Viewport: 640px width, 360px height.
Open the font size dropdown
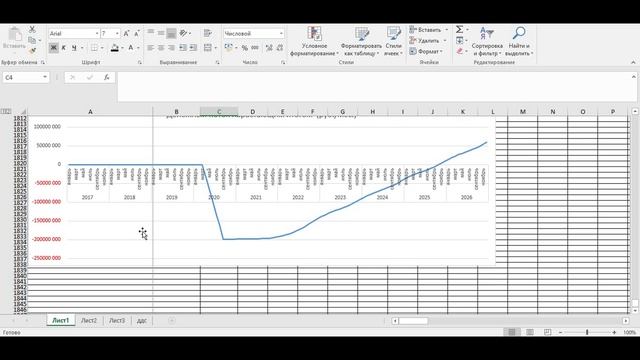point(117,33)
